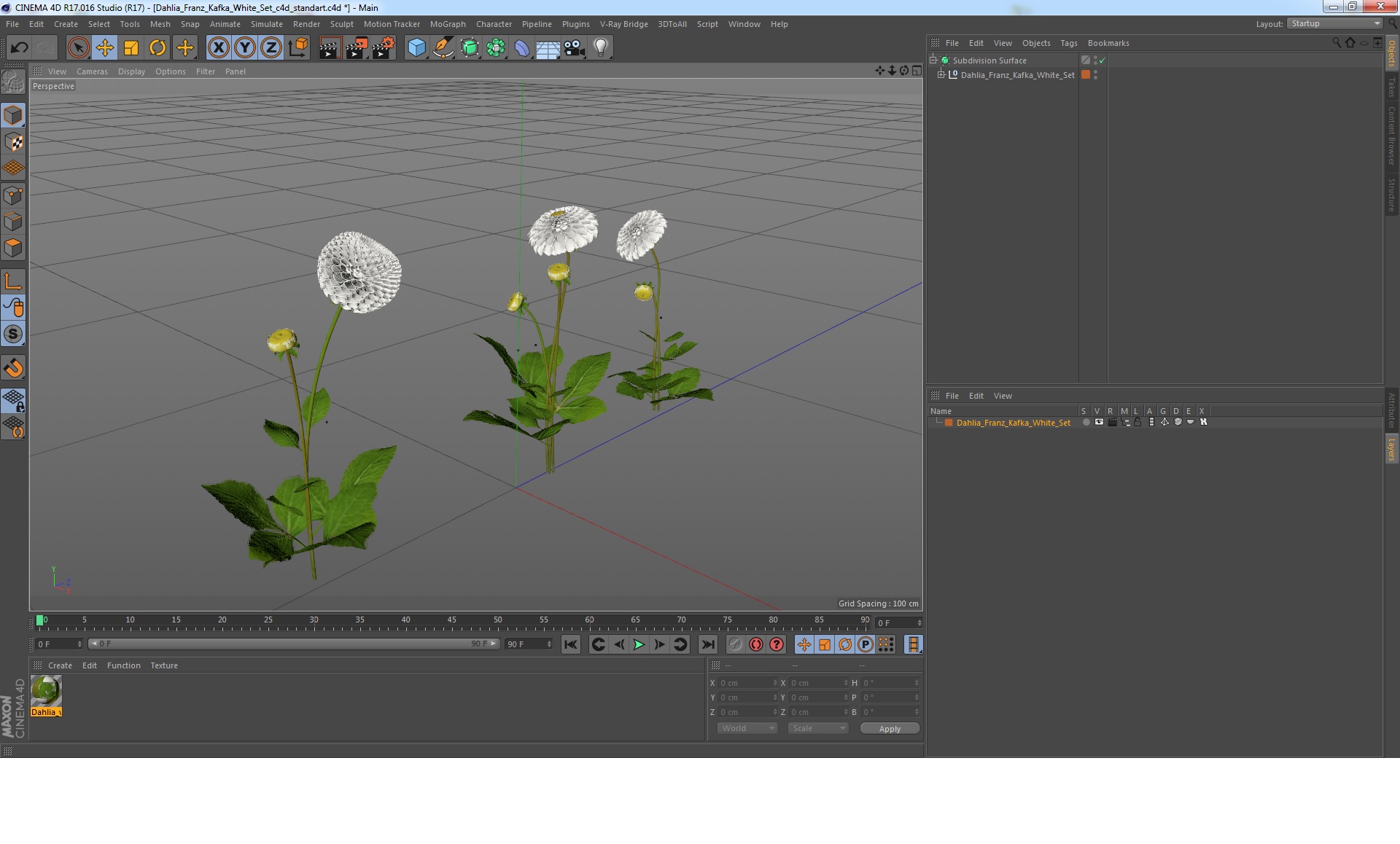Click end frame 90 F stepper arrows
The width and height of the screenshot is (1400, 844).
(549, 644)
